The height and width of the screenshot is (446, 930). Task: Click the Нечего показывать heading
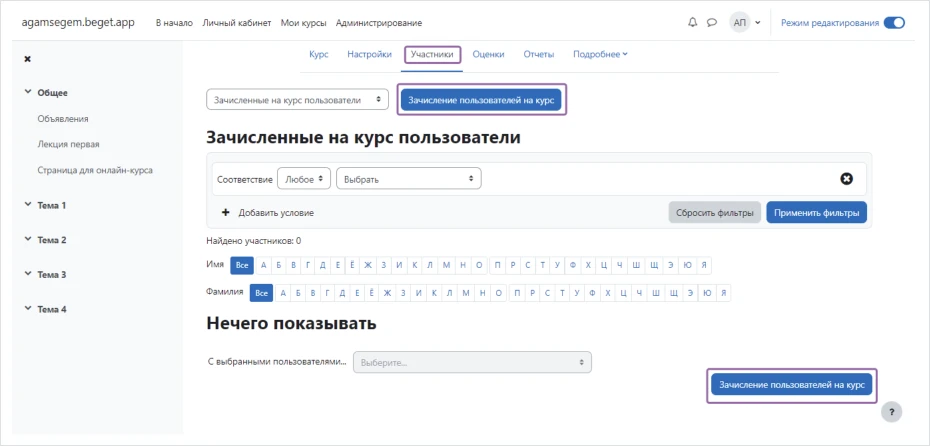click(x=291, y=324)
